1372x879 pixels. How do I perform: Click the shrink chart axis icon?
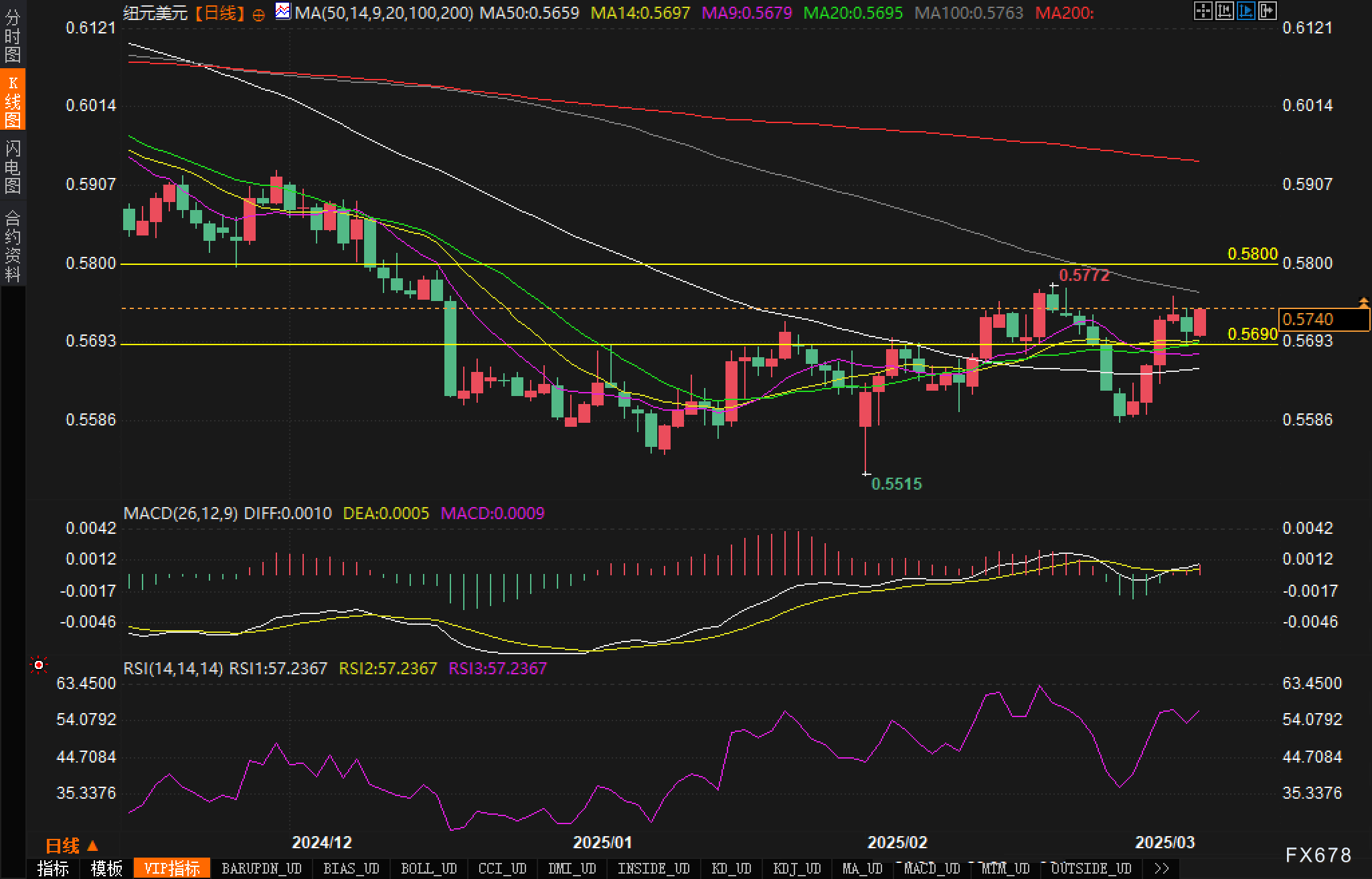tap(1224, 11)
